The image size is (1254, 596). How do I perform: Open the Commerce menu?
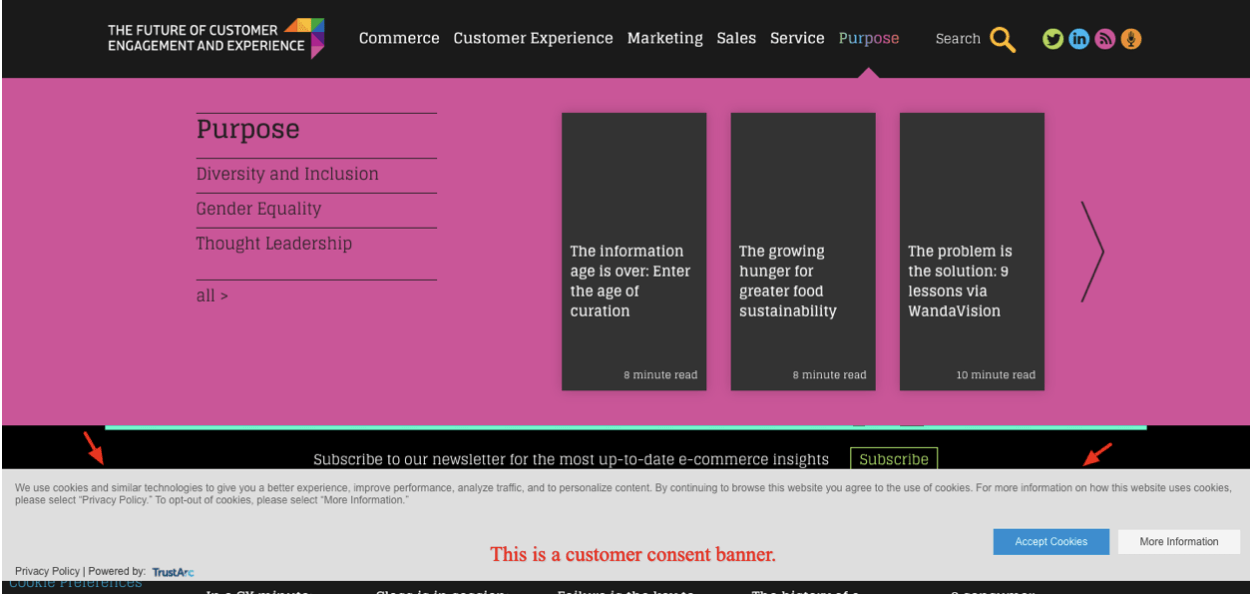coord(399,38)
